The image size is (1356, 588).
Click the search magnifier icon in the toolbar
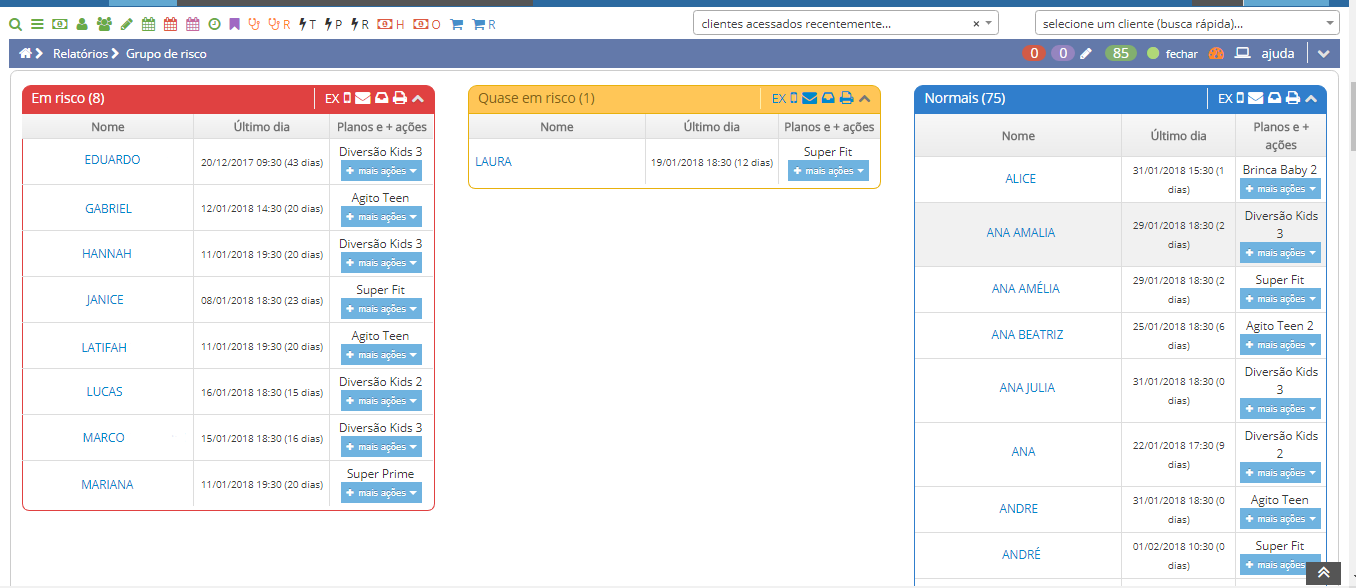[x=15, y=24]
